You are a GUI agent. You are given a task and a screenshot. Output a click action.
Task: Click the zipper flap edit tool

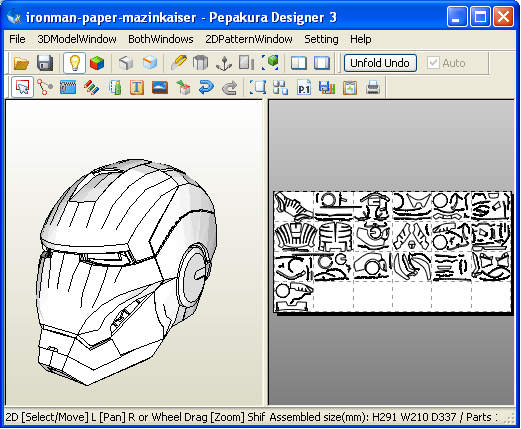pos(68,88)
